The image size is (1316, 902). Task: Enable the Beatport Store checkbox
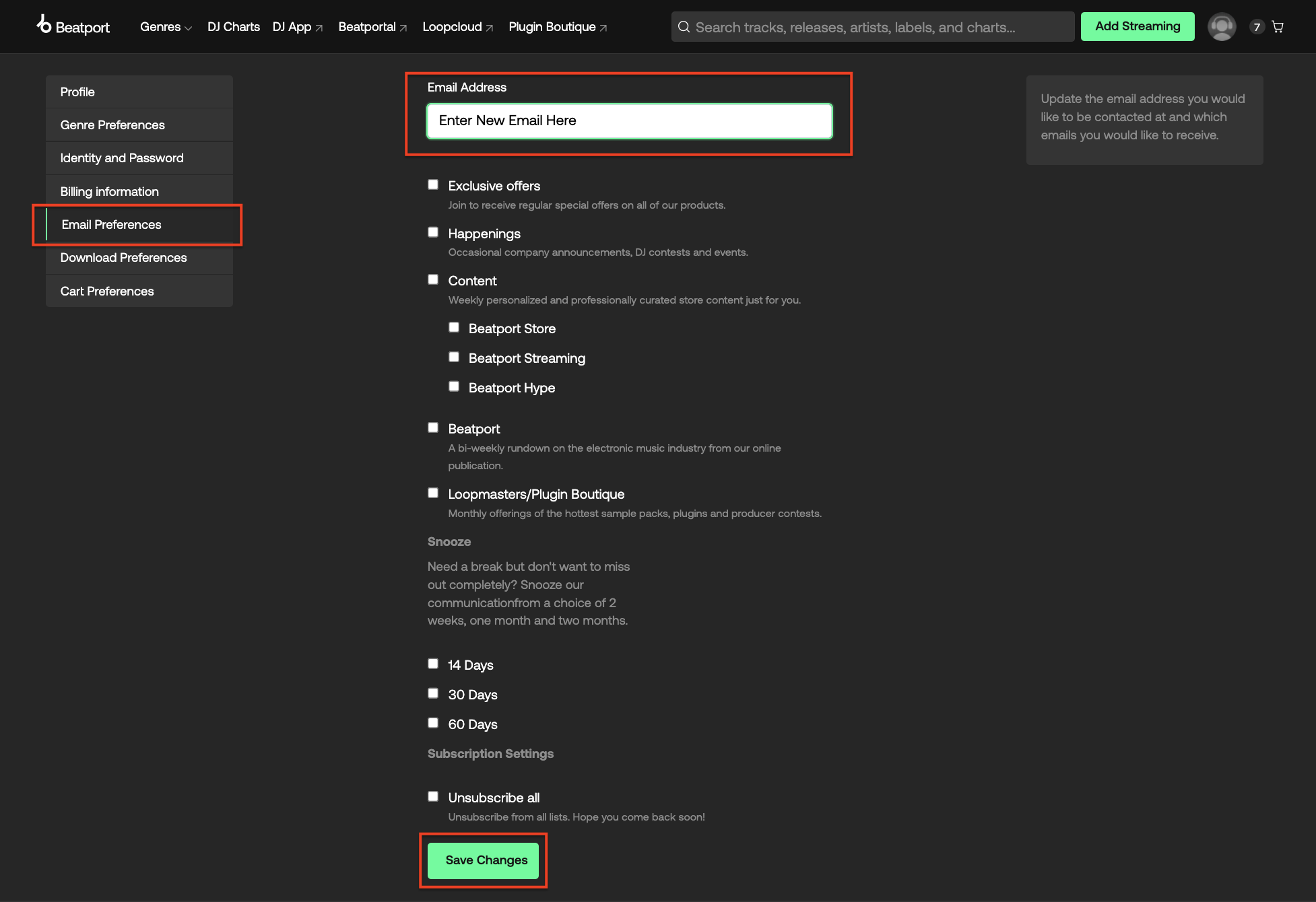[x=454, y=327]
